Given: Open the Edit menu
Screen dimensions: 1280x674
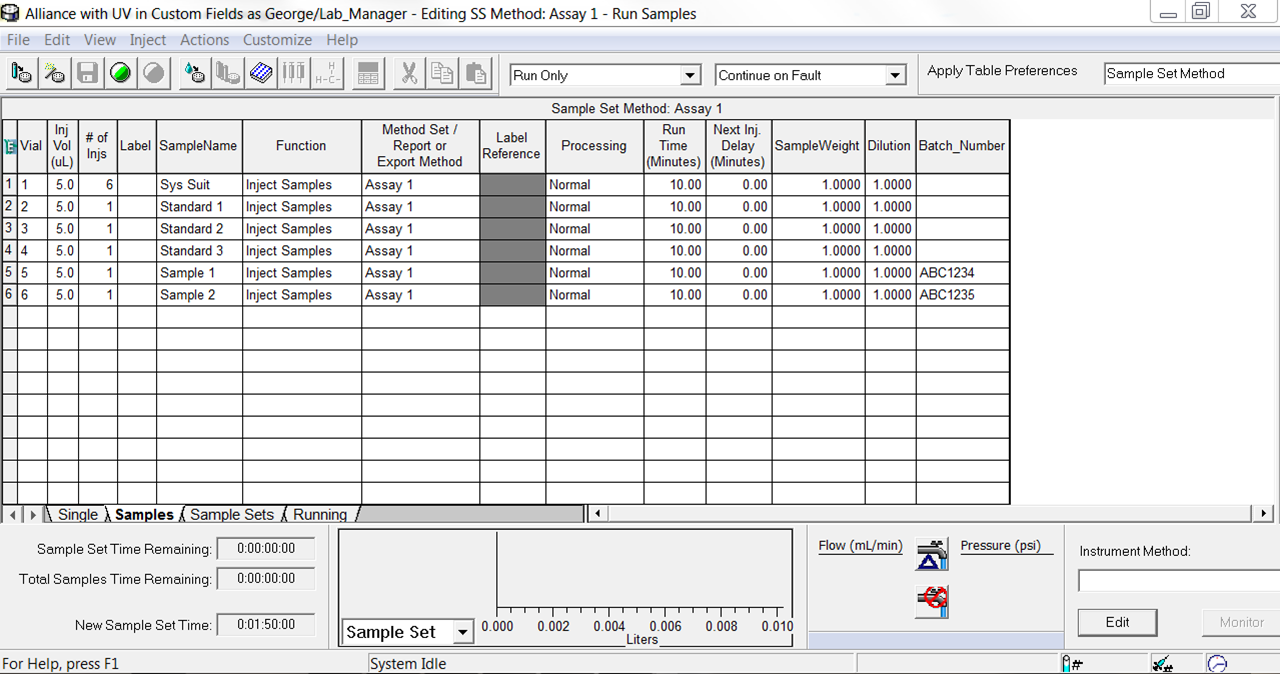Looking at the screenshot, I should [57, 40].
